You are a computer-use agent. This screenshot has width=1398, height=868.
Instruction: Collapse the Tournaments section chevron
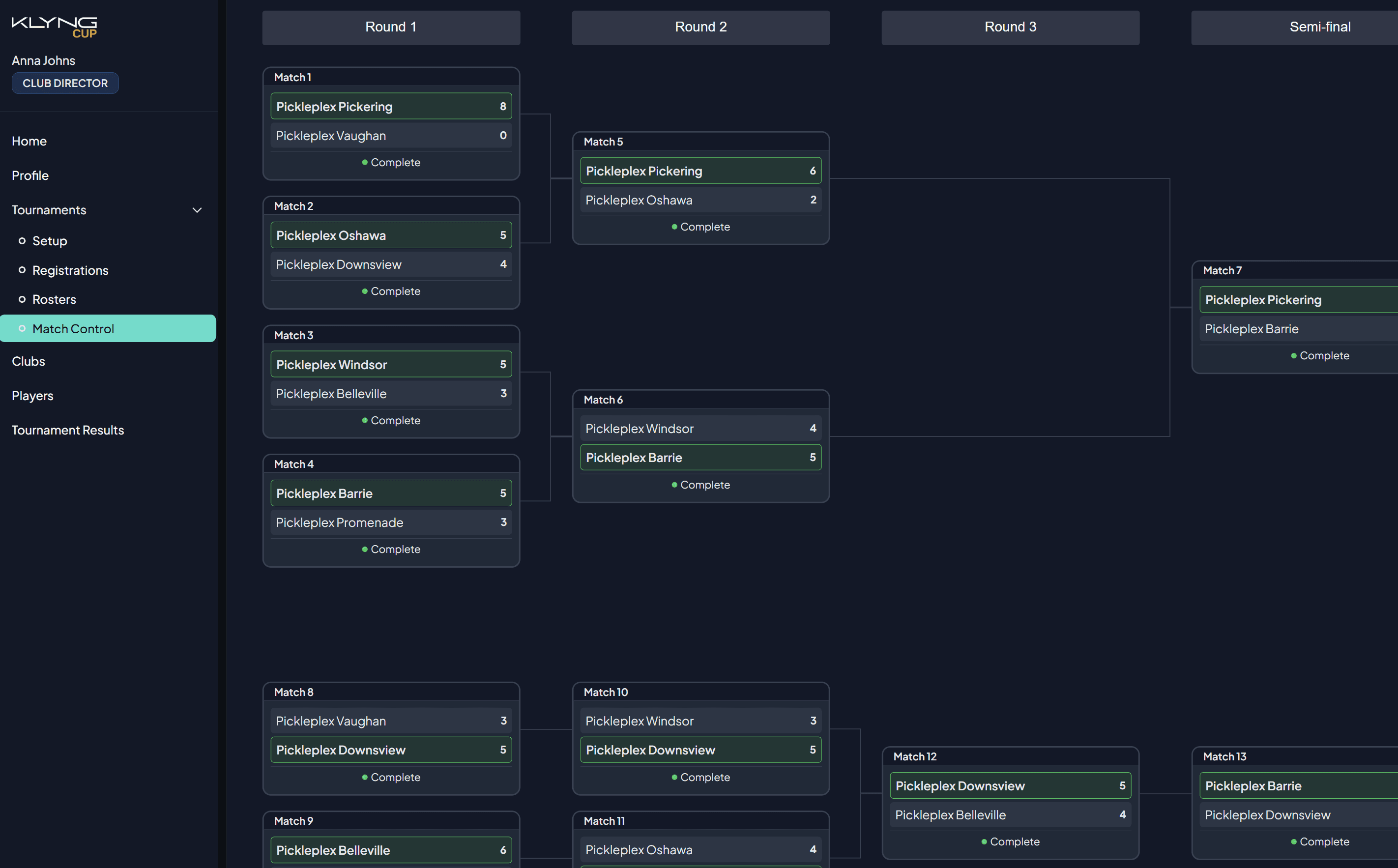(197, 210)
